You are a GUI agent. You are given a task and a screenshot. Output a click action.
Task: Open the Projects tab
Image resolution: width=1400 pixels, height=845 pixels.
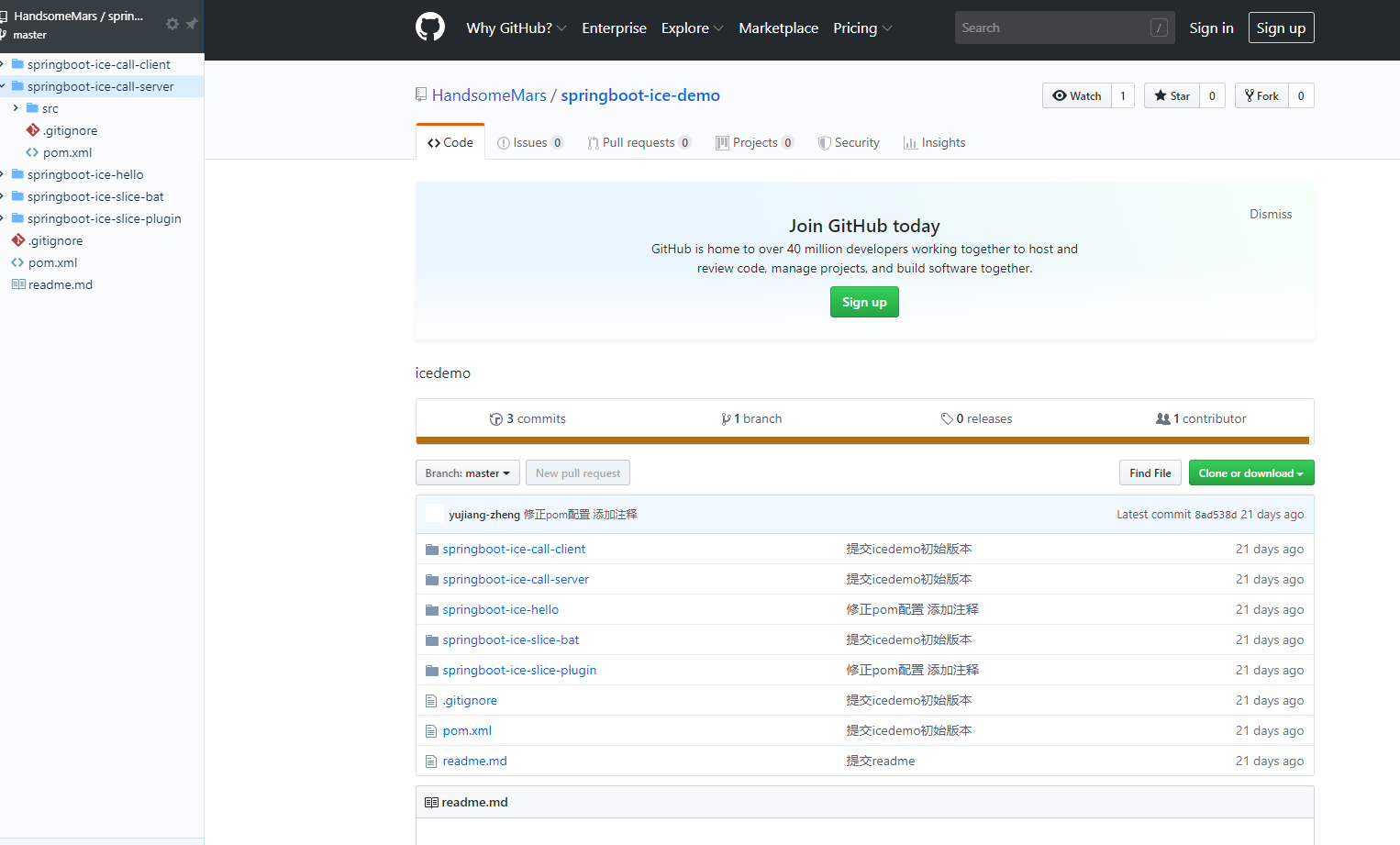click(755, 142)
